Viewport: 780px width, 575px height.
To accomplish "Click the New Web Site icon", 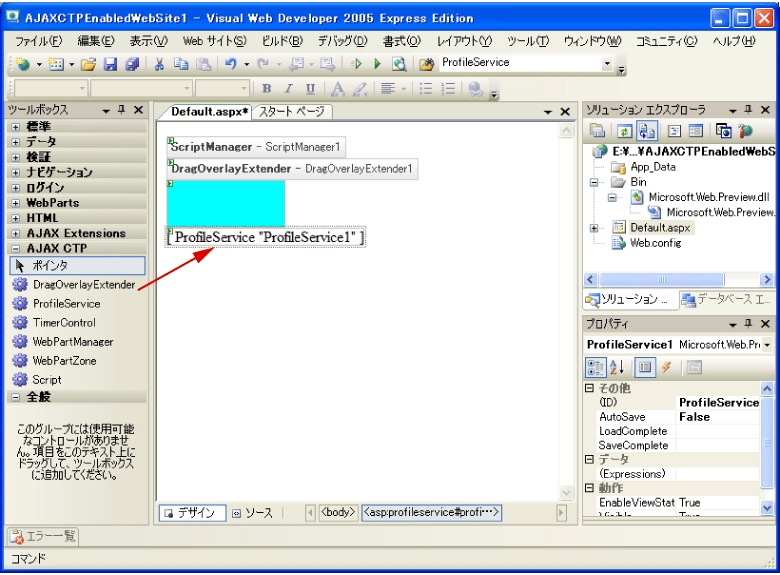I will point(23,64).
